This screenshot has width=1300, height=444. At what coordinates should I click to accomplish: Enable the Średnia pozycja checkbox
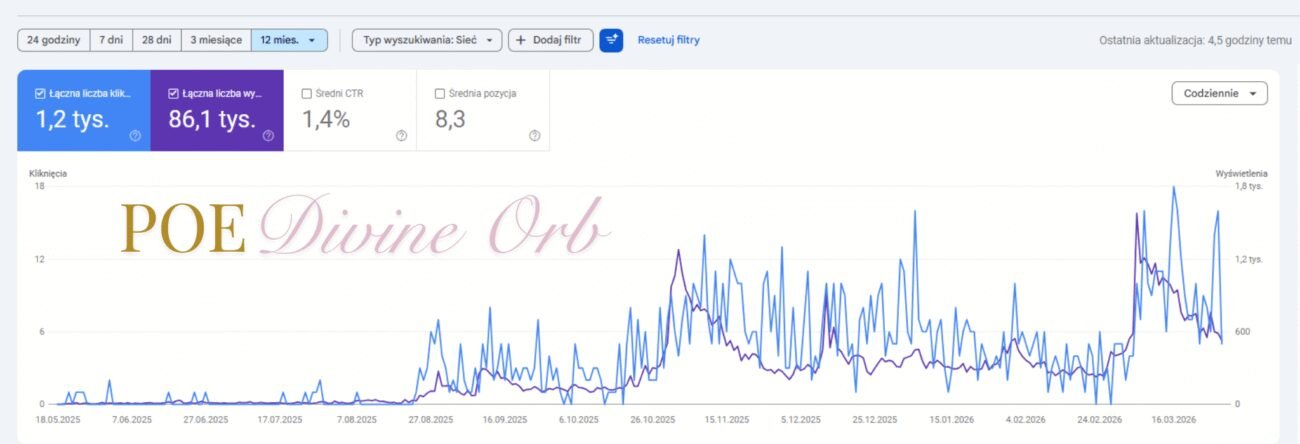click(x=440, y=94)
